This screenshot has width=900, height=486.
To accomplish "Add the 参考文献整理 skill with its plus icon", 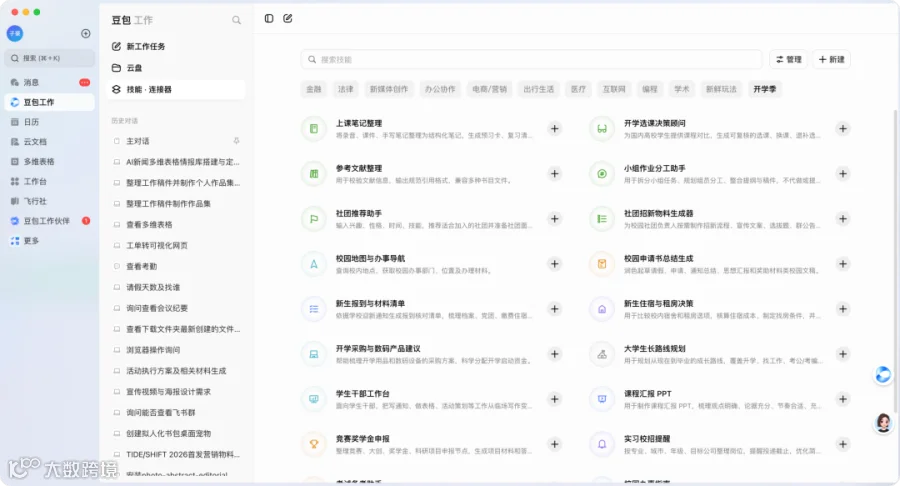I will tap(554, 173).
